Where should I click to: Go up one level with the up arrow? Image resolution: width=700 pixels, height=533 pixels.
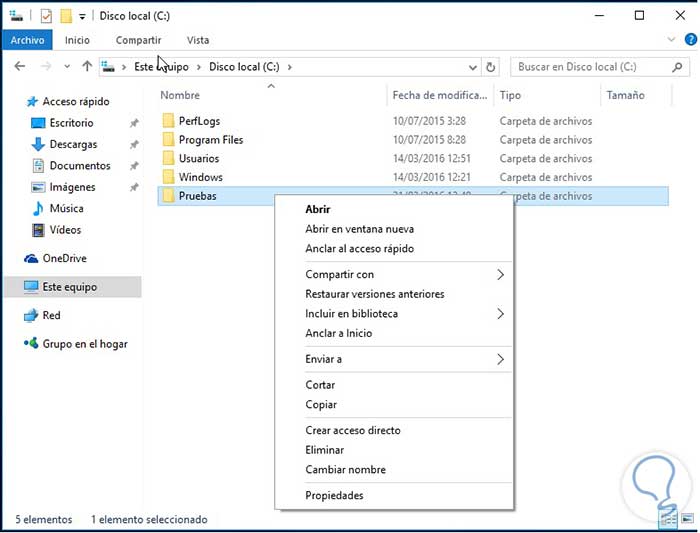[87, 67]
